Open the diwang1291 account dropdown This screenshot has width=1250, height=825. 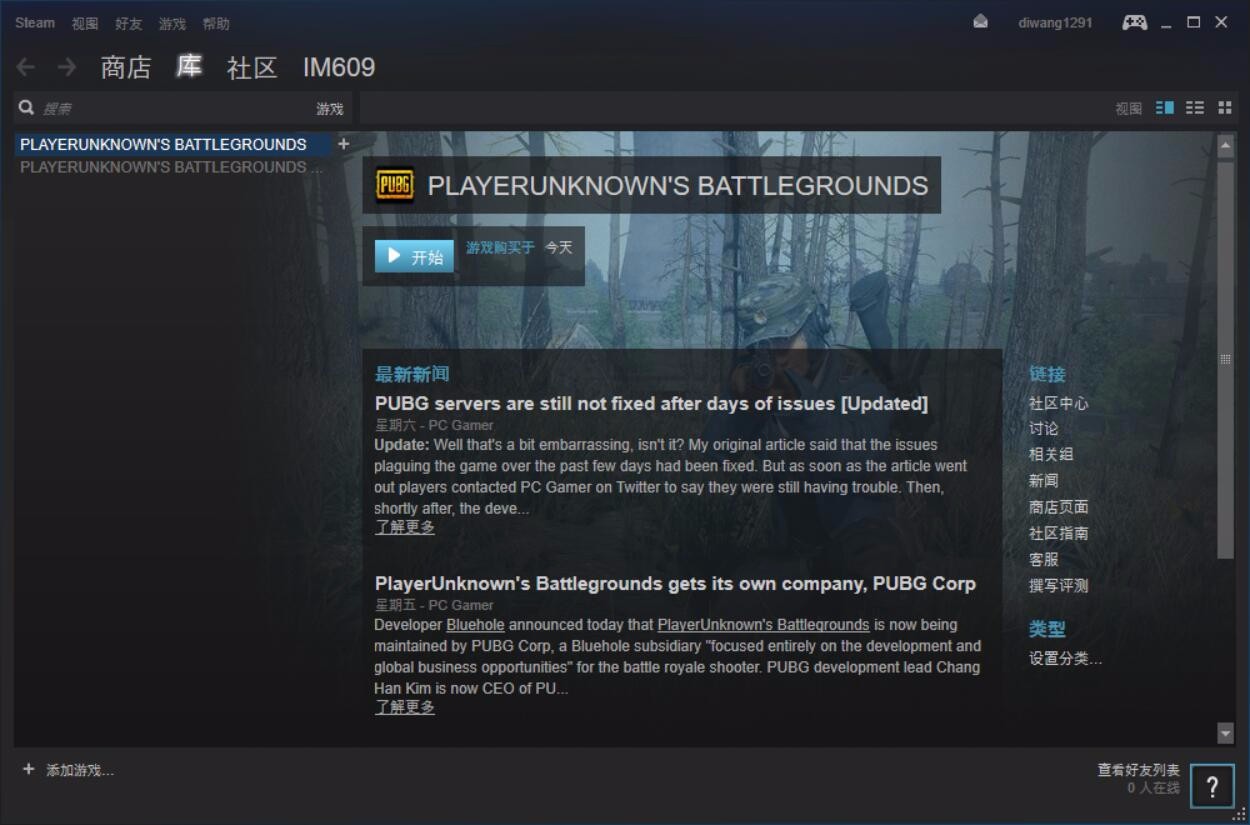point(1055,23)
